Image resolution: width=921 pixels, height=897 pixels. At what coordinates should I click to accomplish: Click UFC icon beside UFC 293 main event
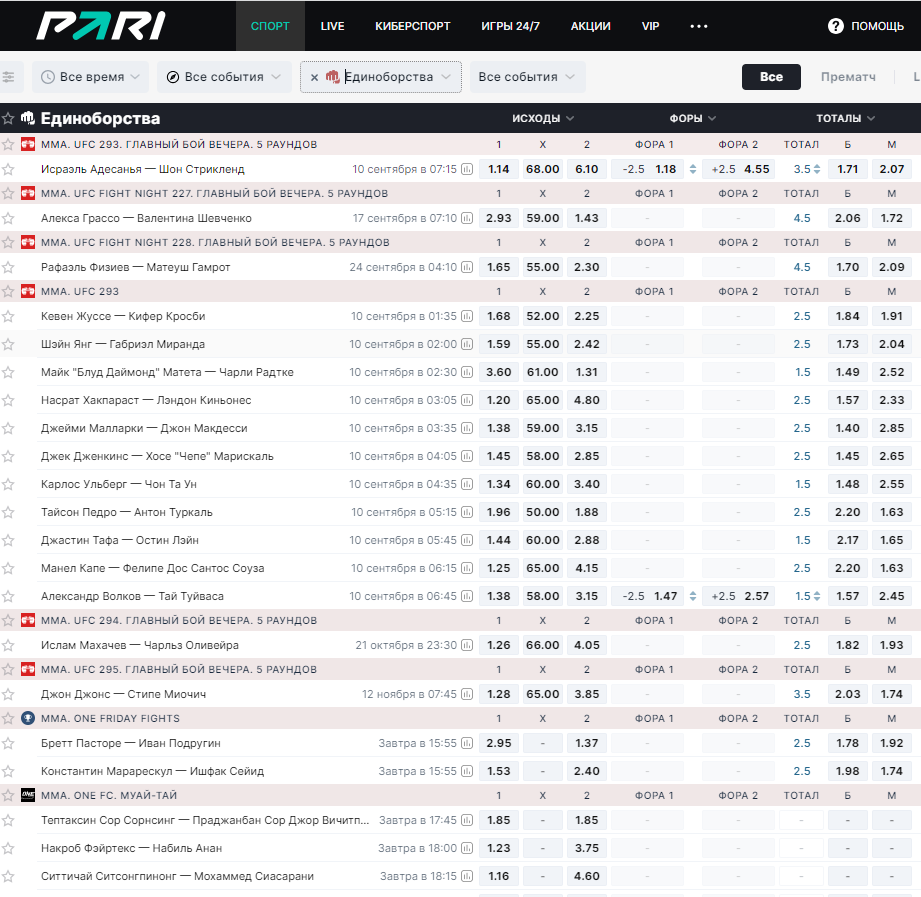coord(28,145)
